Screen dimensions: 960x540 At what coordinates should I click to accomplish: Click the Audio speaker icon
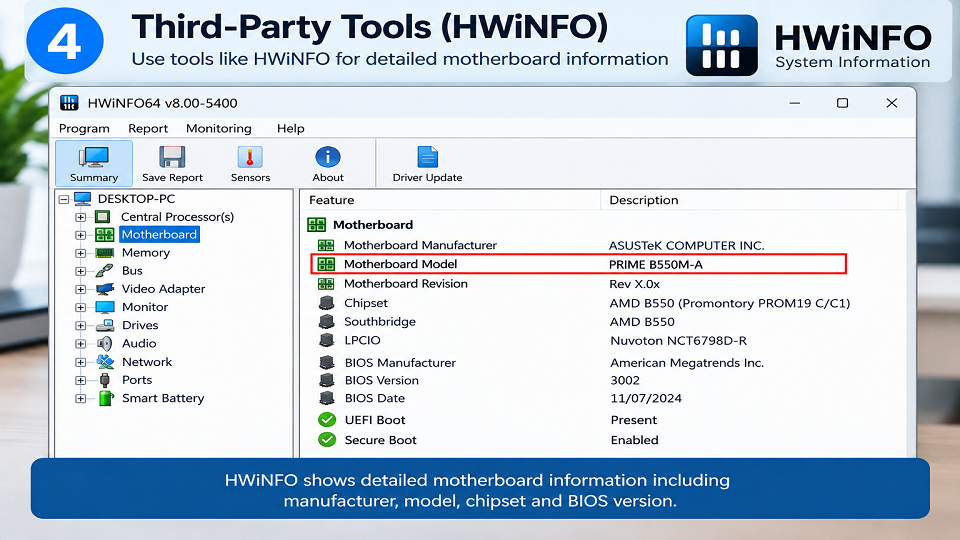[105, 343]
